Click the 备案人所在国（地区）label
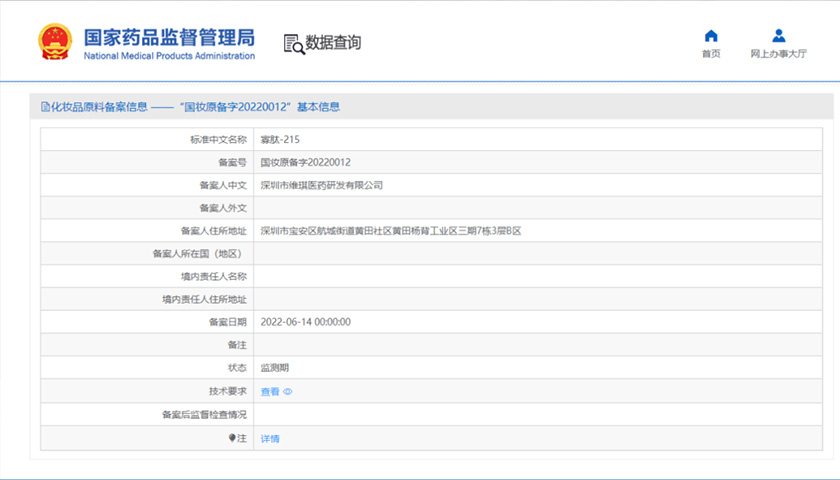The image size is (840, 480). [199, 253]
